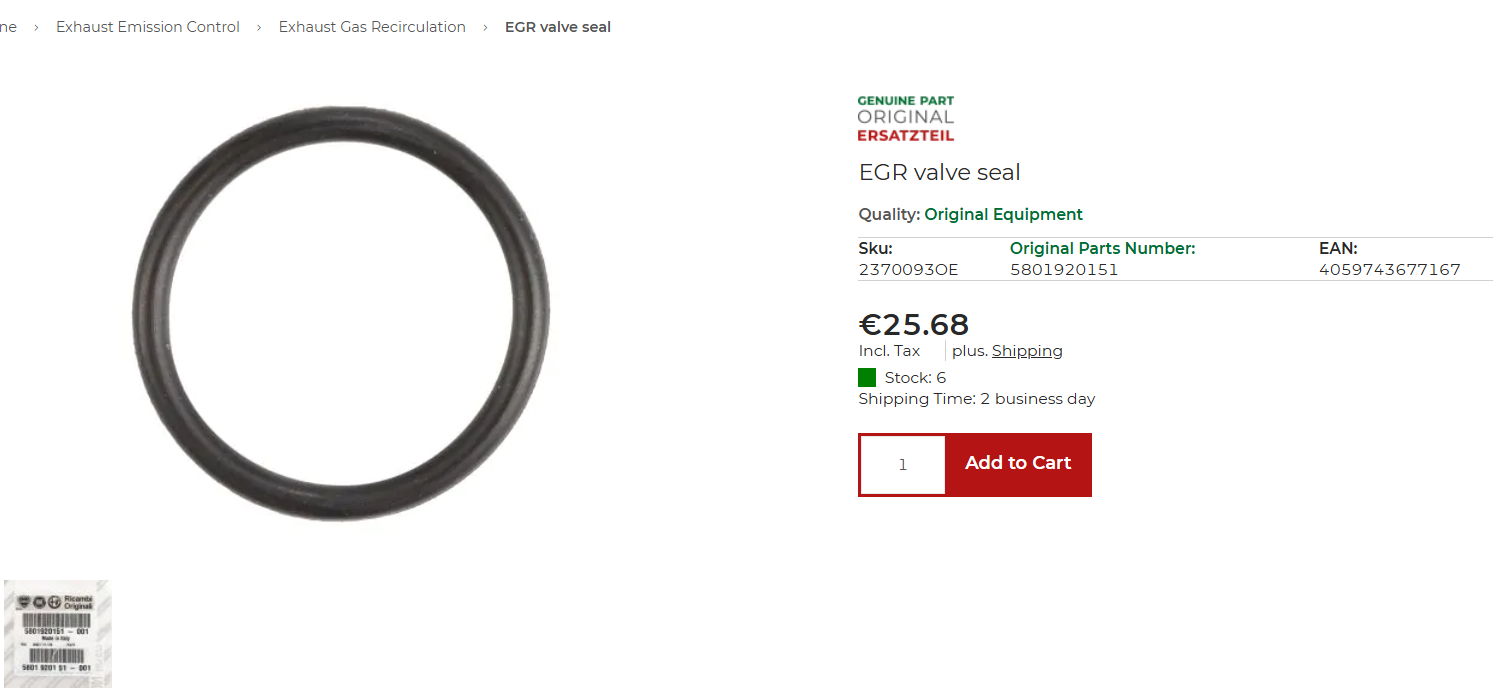Open the Exhaust Emission Control breadcrumb
1493x688 pixels.
pos(148,27)
